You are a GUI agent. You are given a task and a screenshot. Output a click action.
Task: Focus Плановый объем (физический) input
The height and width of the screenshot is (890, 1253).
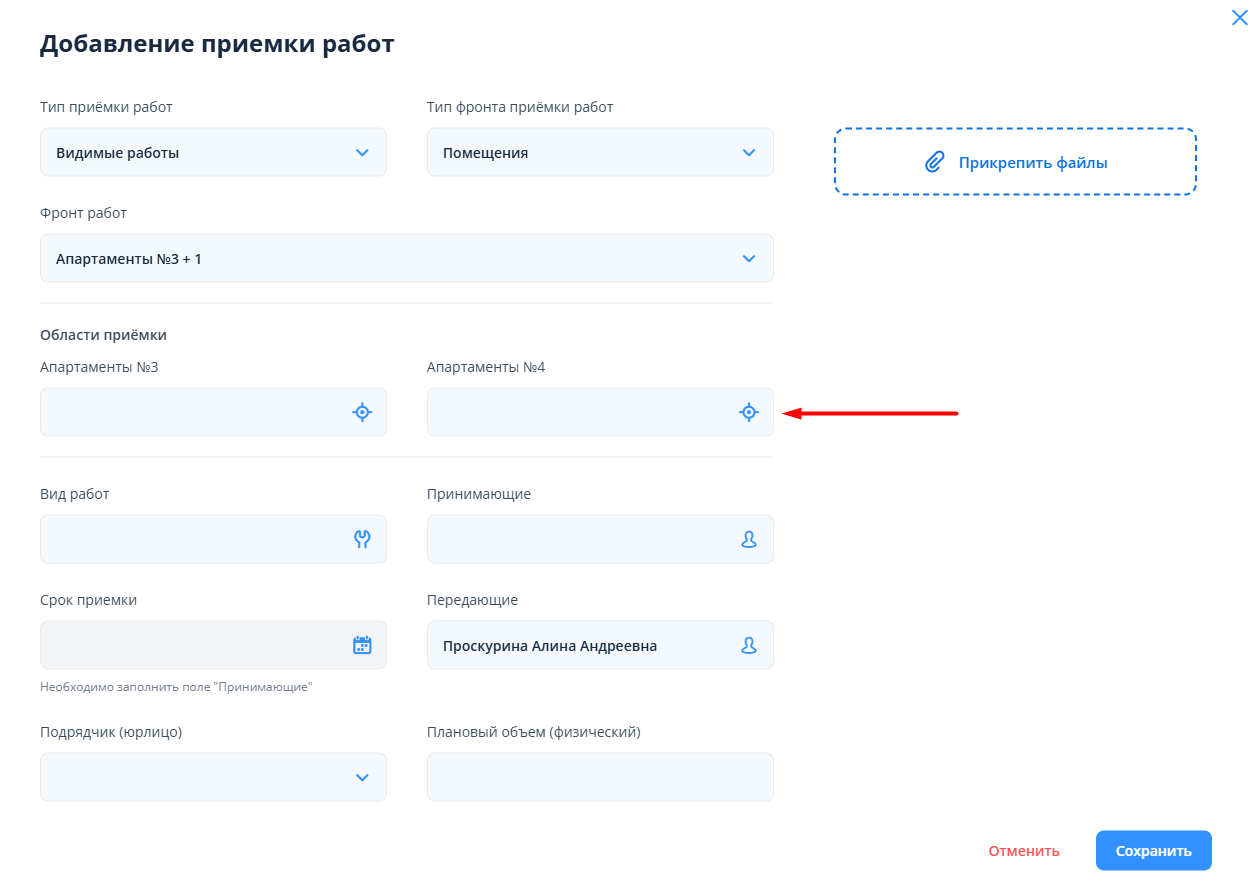tap(600, 777)
